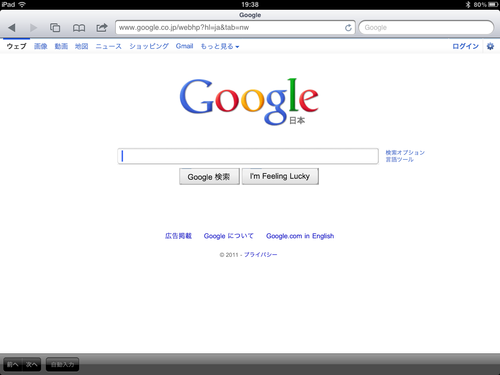
Task: Tap the 前へ previous button
Action: 13,365
